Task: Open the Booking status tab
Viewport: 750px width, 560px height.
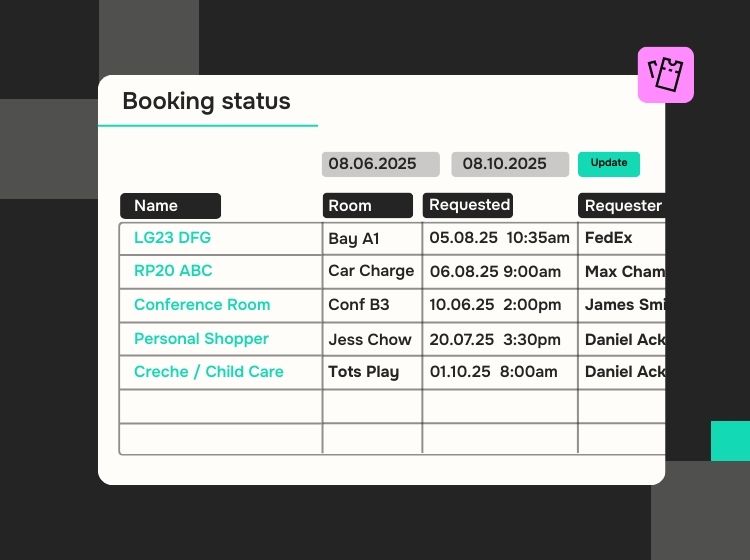Action: point(207,101)
